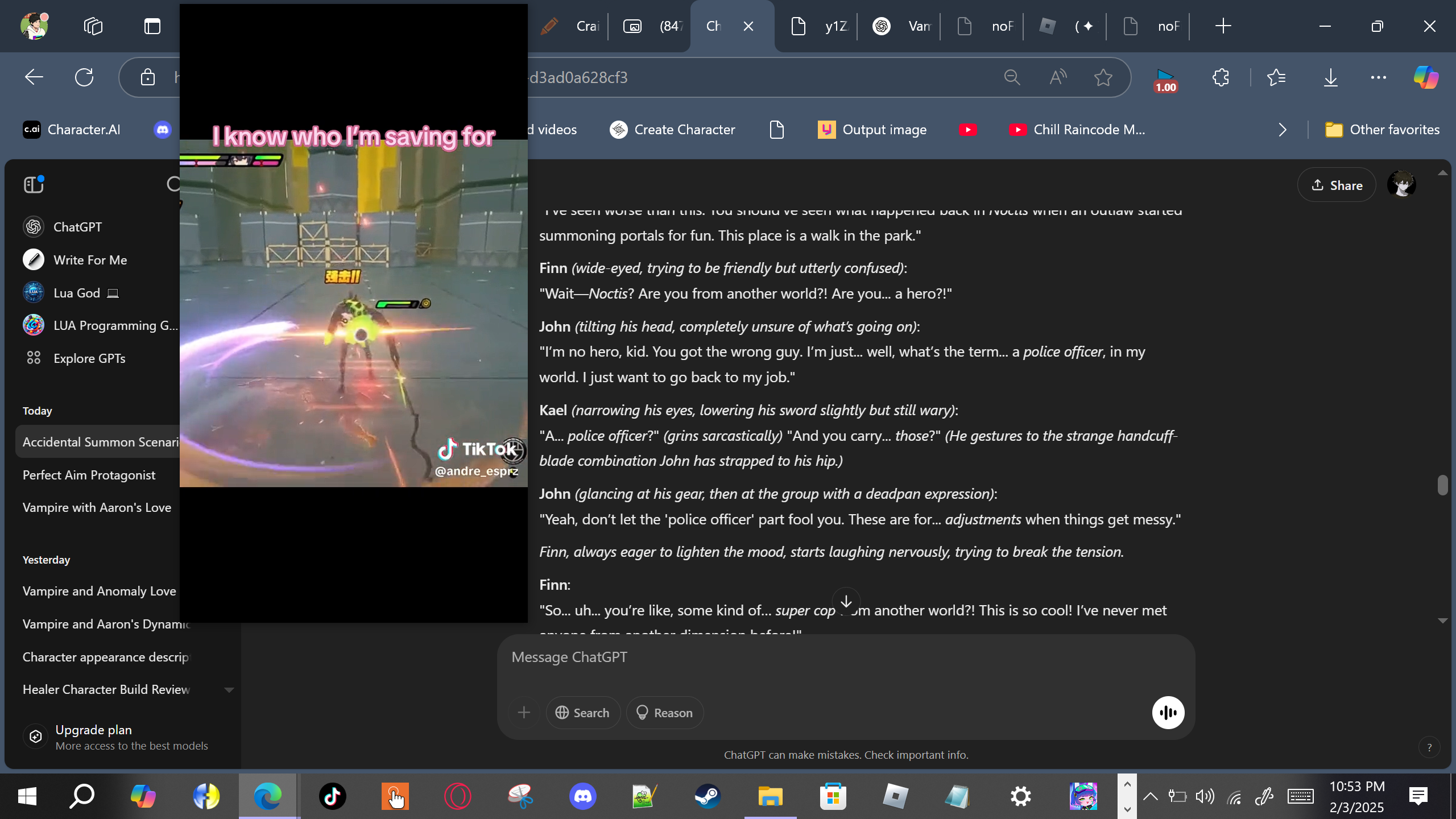Start Read Aloud from address bar
The image size is (1456, 819).
click(1057, 77)
